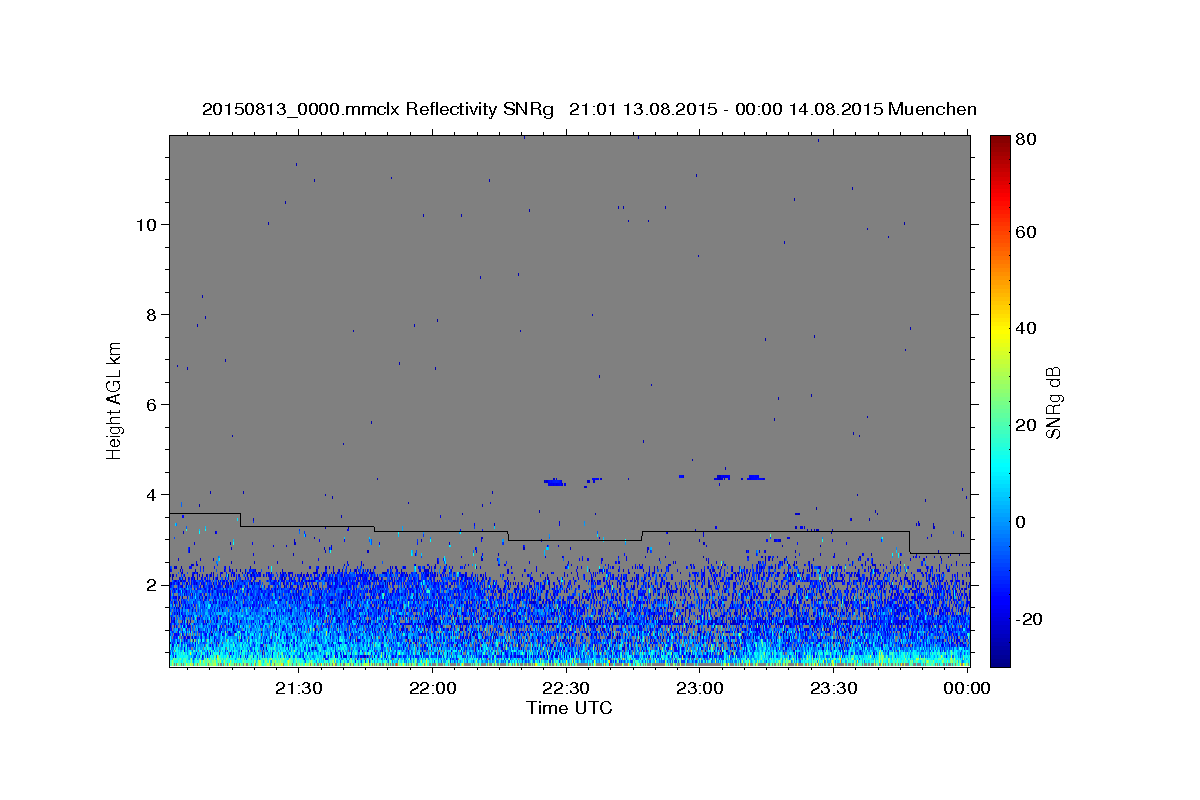
Task: Click the 22:30 time tick label
Action: [566, 688]
